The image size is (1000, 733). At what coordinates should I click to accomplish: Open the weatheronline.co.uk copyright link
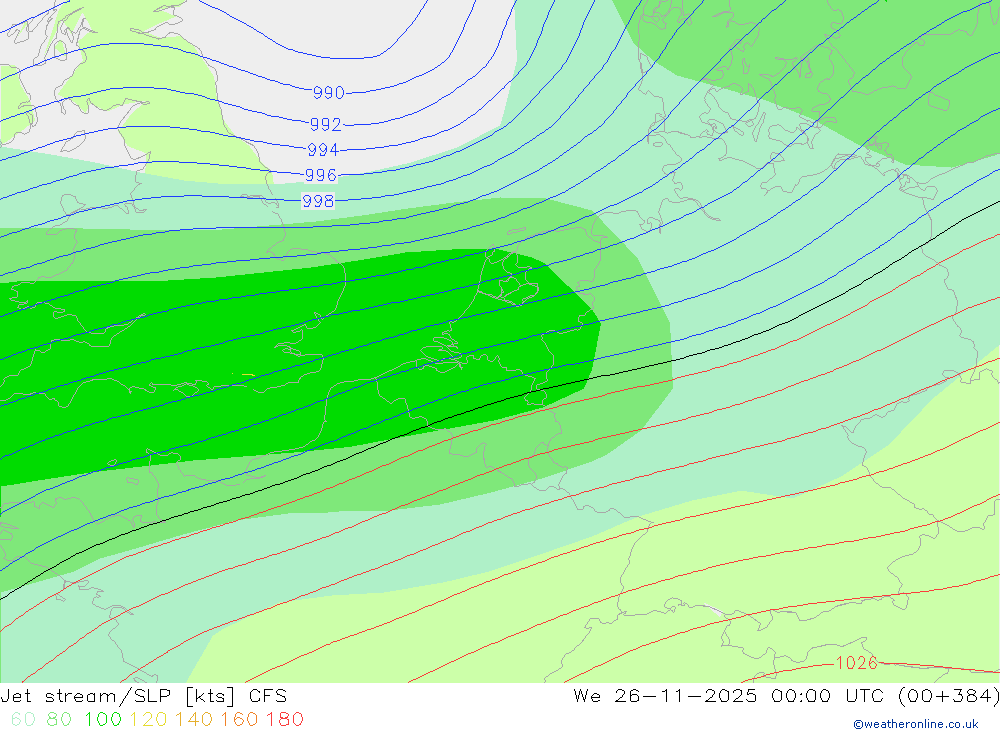click(916, 724)
